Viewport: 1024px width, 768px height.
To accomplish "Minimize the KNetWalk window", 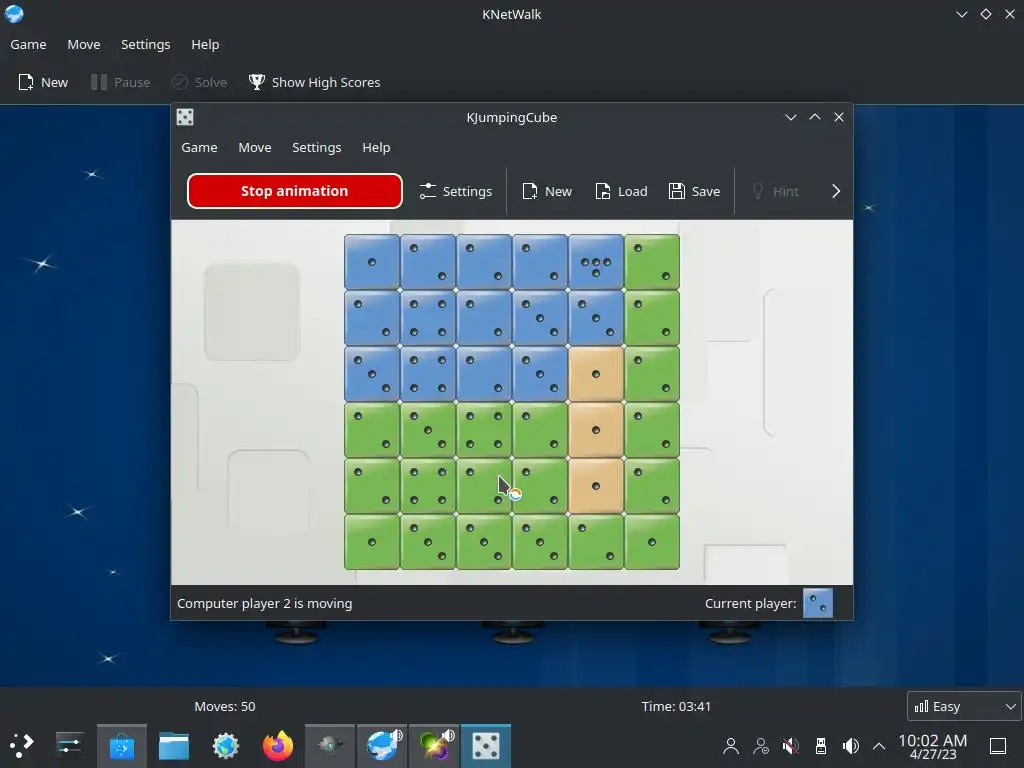I will 961,14.
